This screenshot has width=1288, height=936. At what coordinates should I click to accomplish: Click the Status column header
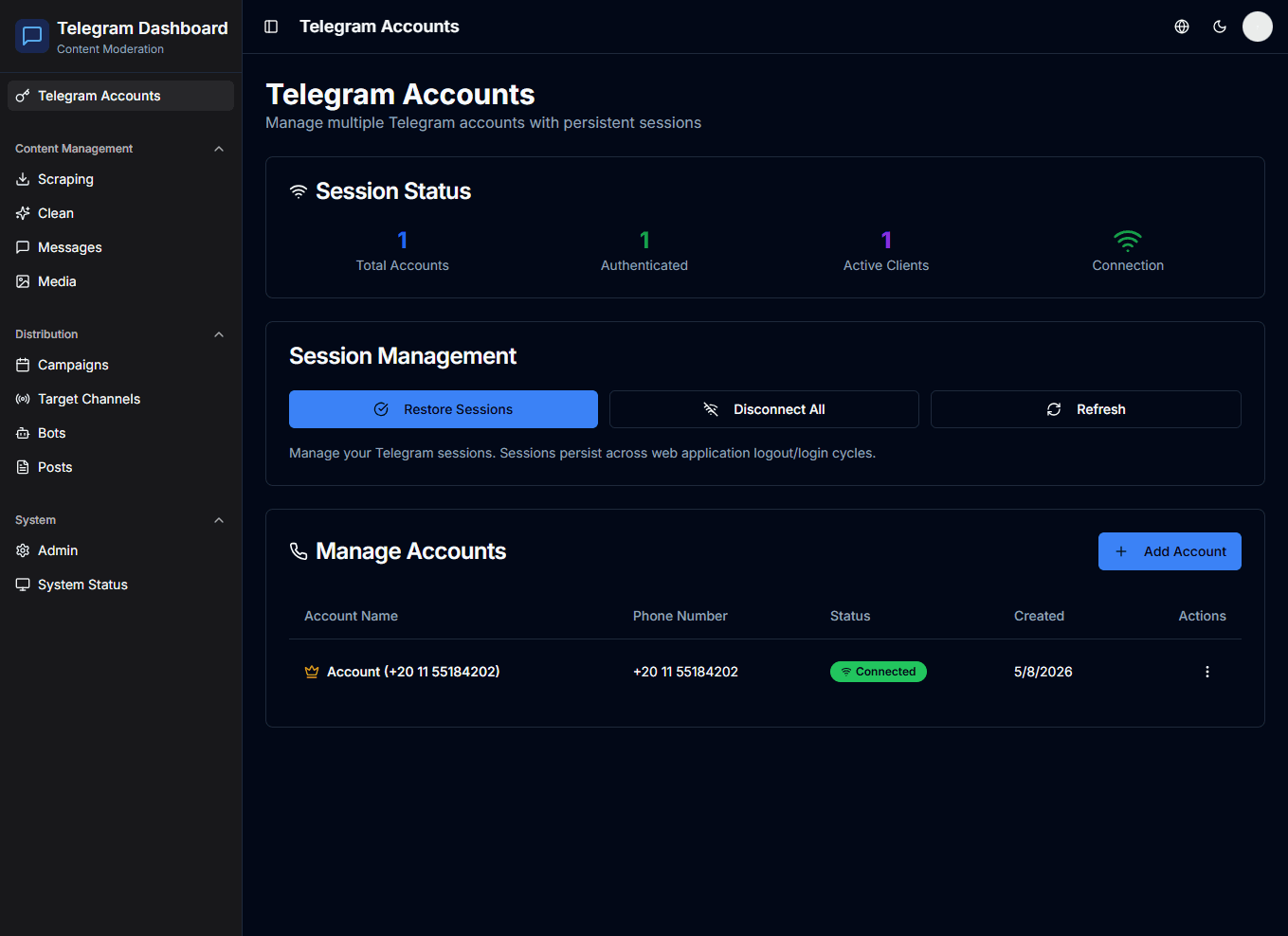coord(850,616)
